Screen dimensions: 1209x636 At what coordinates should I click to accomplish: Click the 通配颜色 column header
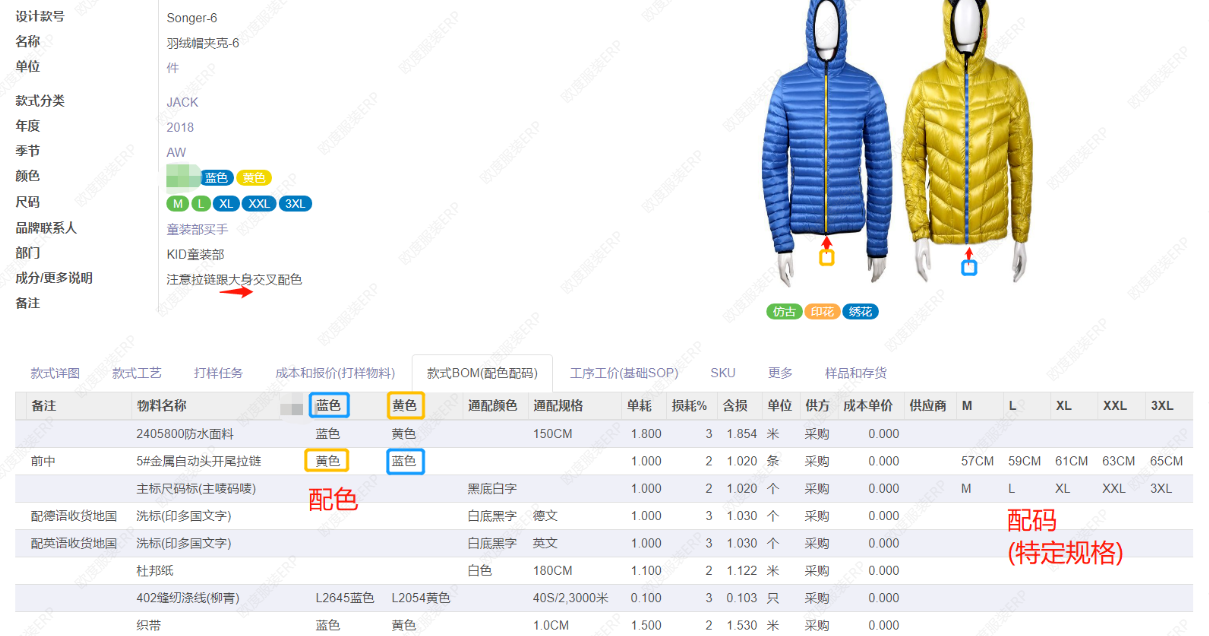492,406
